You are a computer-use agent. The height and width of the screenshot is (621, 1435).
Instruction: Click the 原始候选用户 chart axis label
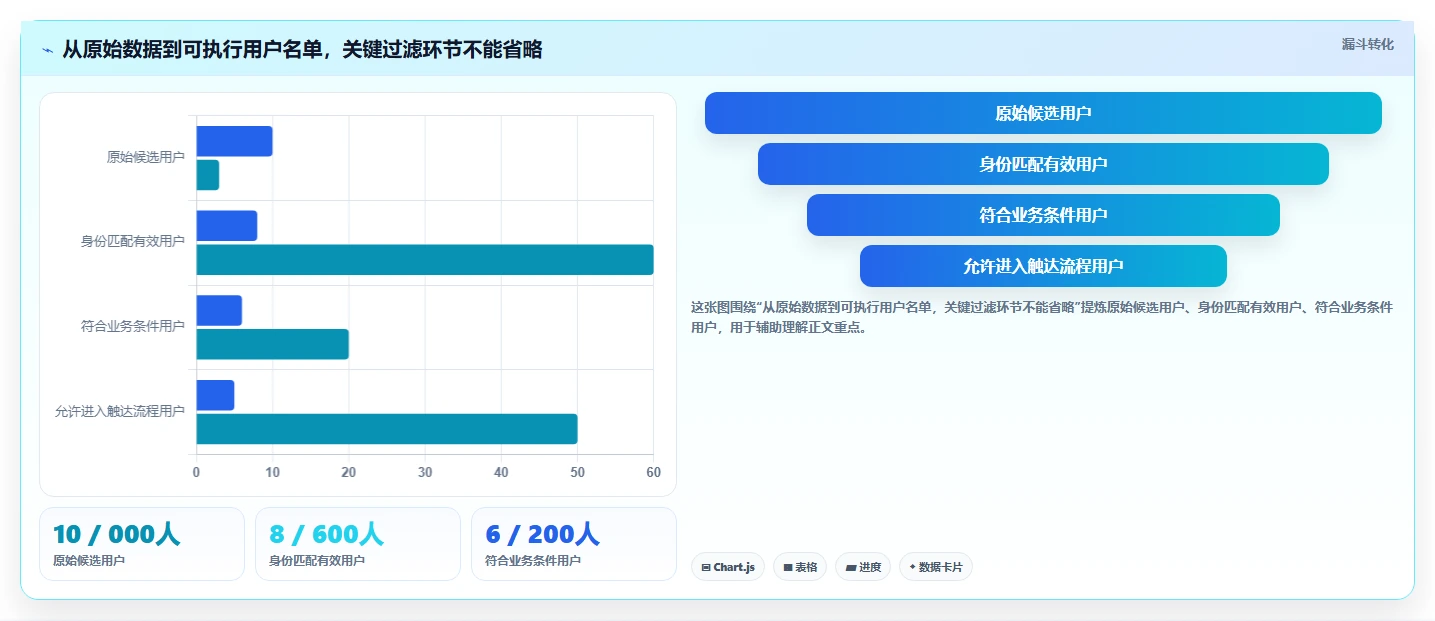click(146, 157)
